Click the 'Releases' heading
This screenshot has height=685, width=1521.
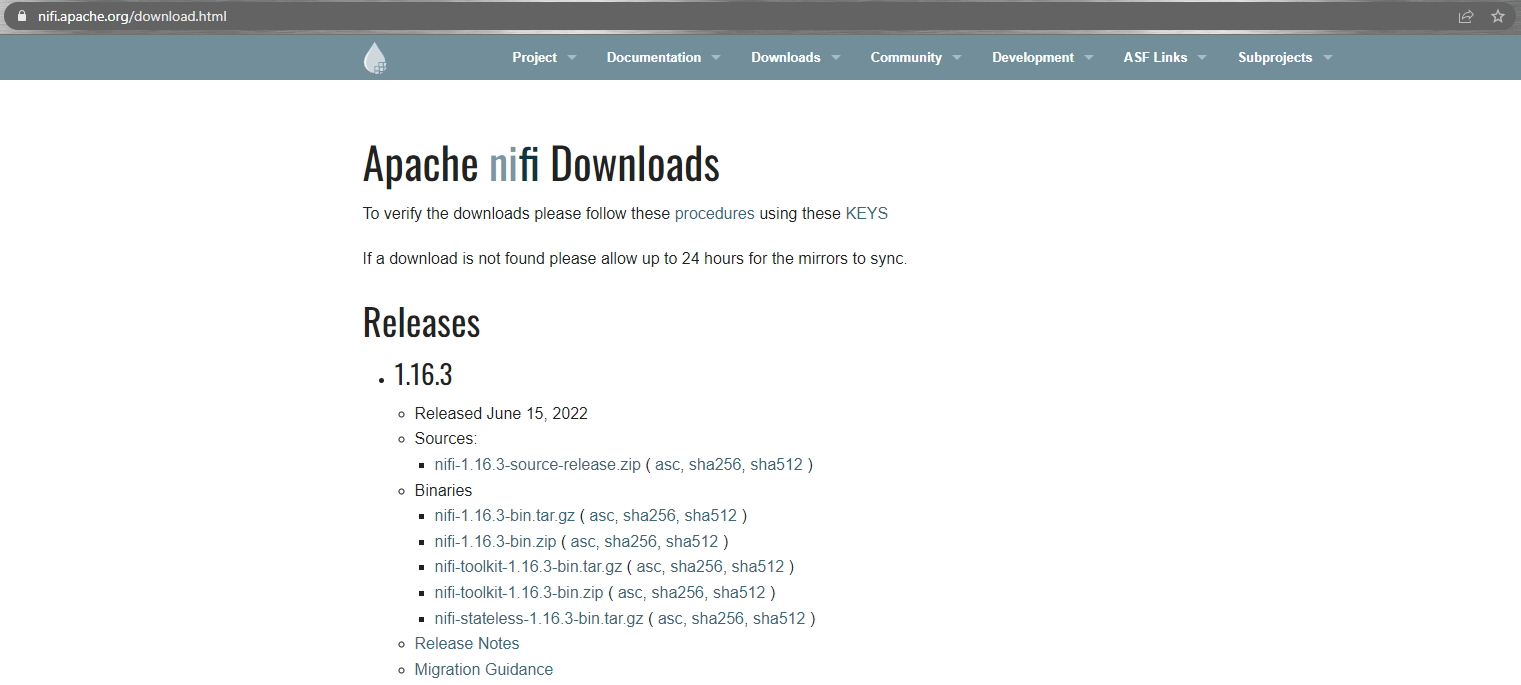(421, 323)
